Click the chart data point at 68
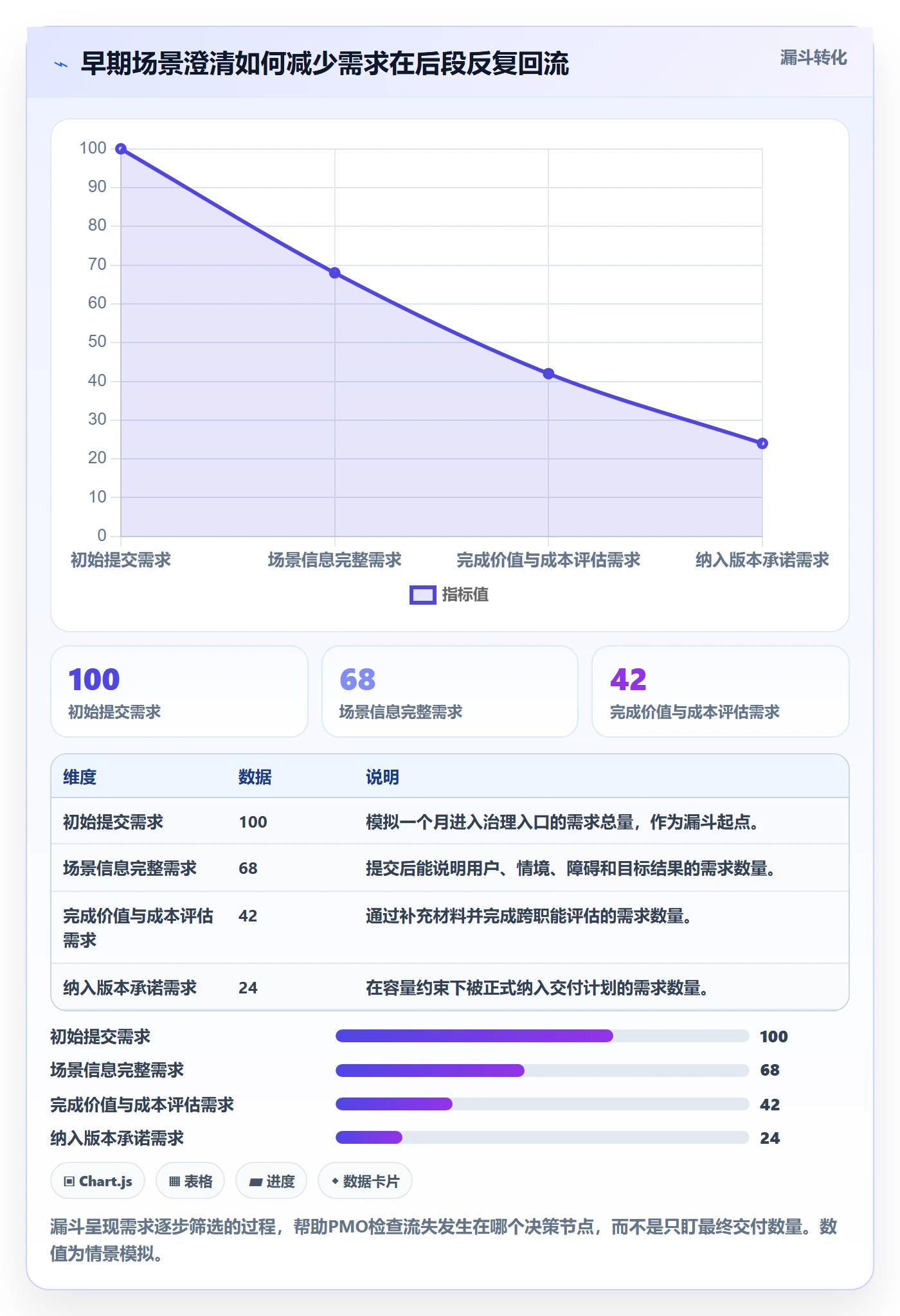Viewport: 900px width, 1316px height. (334, 273)
